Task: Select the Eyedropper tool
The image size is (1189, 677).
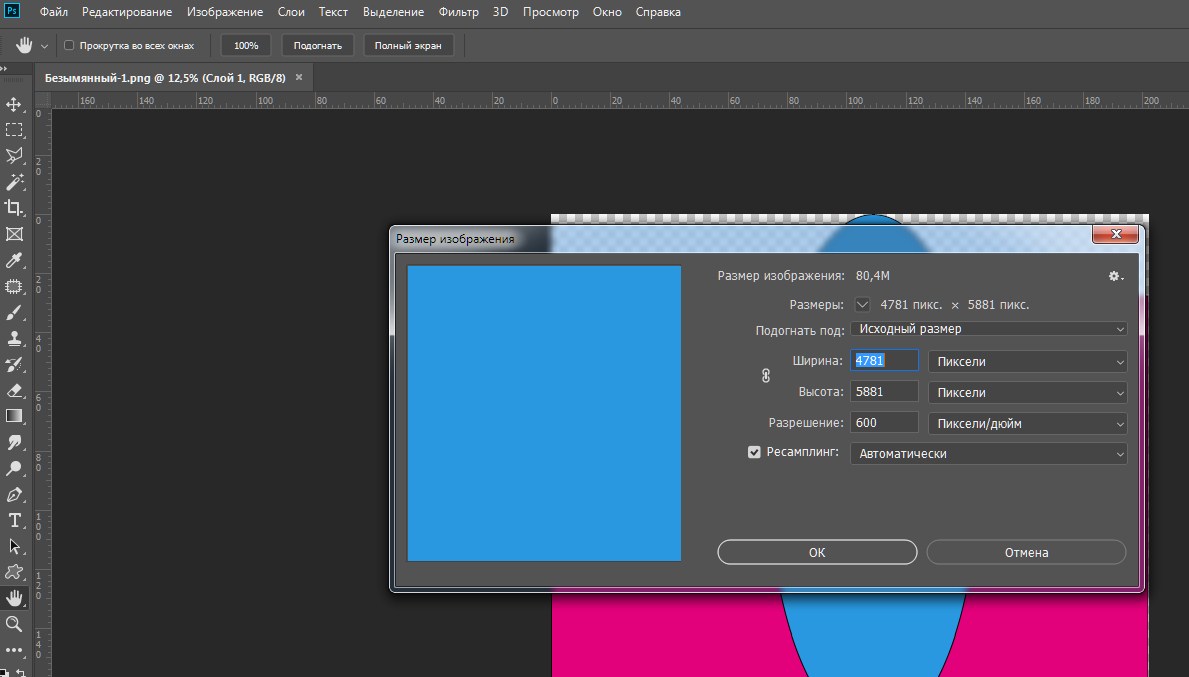Action: pos(14,260)
